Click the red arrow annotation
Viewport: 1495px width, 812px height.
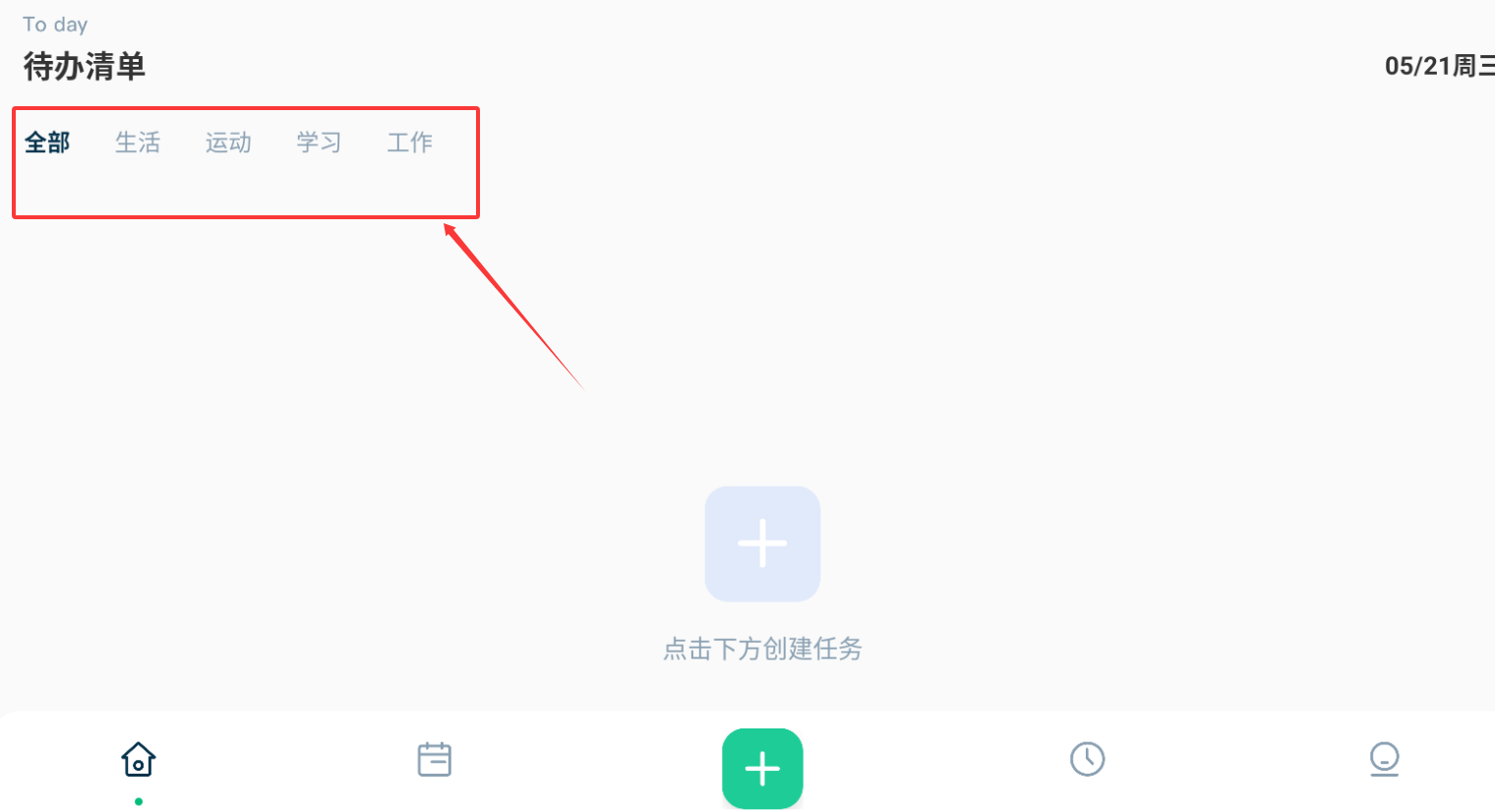pos(513,307)
